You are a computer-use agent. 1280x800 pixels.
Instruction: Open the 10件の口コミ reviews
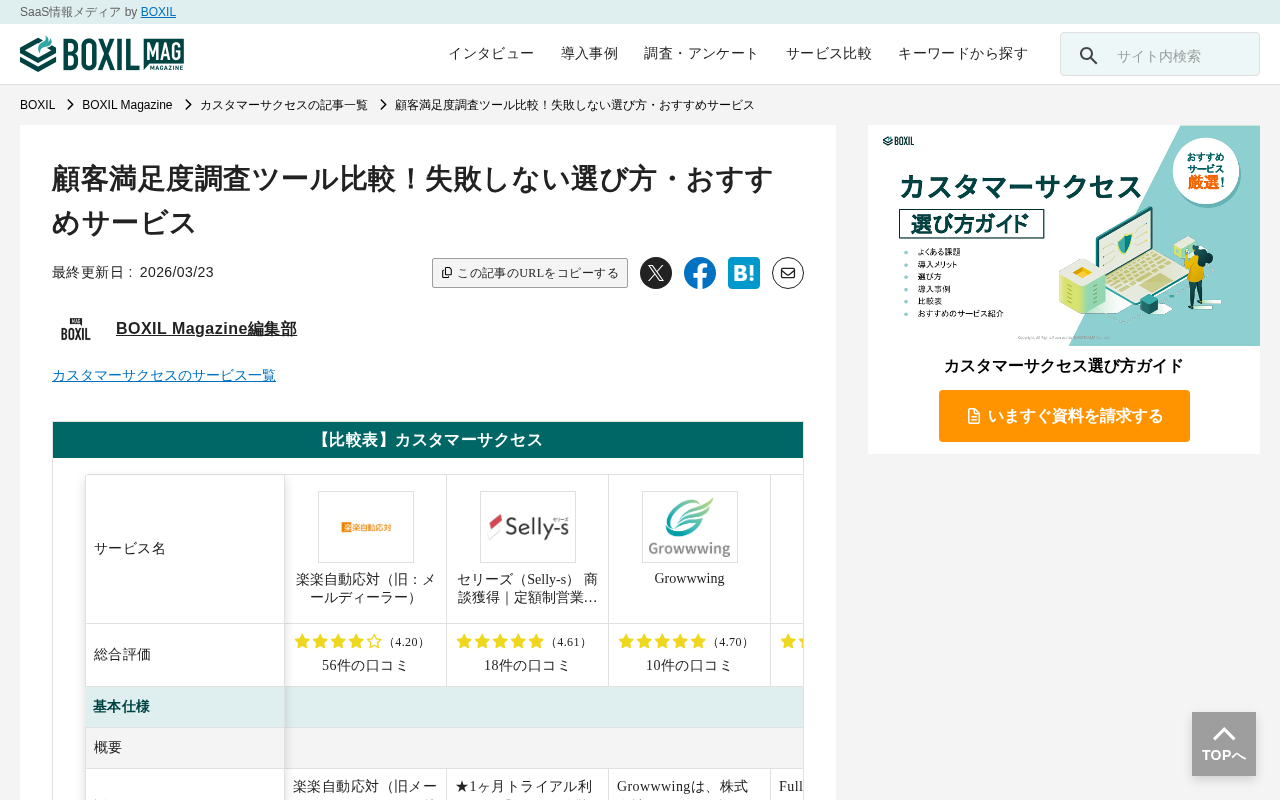(690, 666)
